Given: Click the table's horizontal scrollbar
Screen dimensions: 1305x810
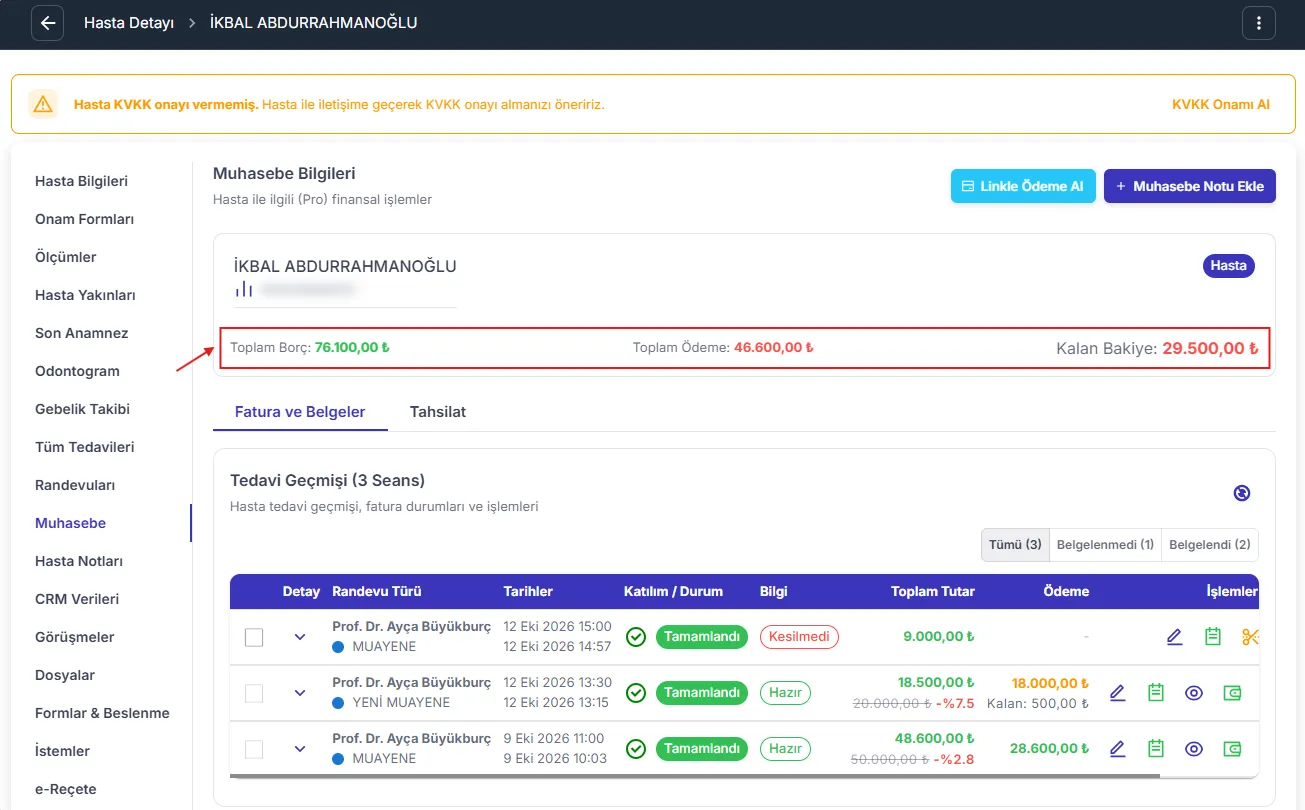Looking at the screenshot, I should click(695, 775).
